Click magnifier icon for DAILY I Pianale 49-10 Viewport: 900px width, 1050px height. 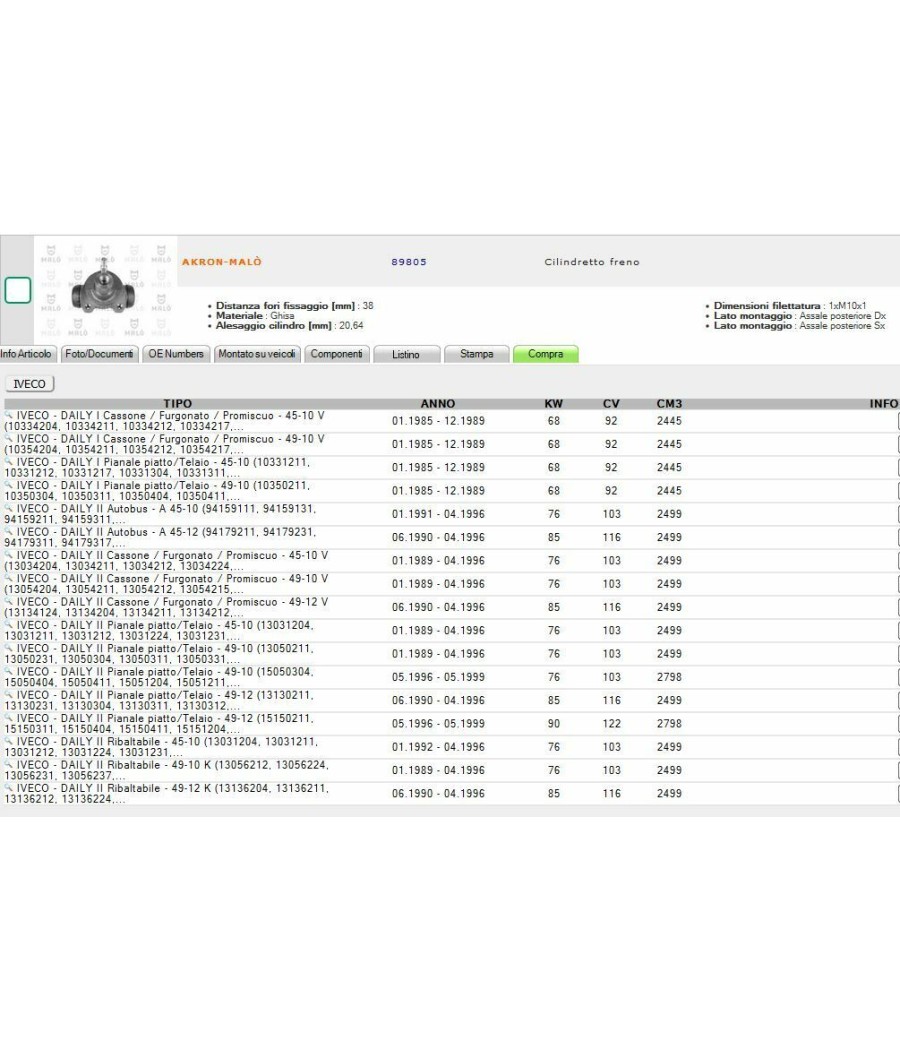click(9, 485)
